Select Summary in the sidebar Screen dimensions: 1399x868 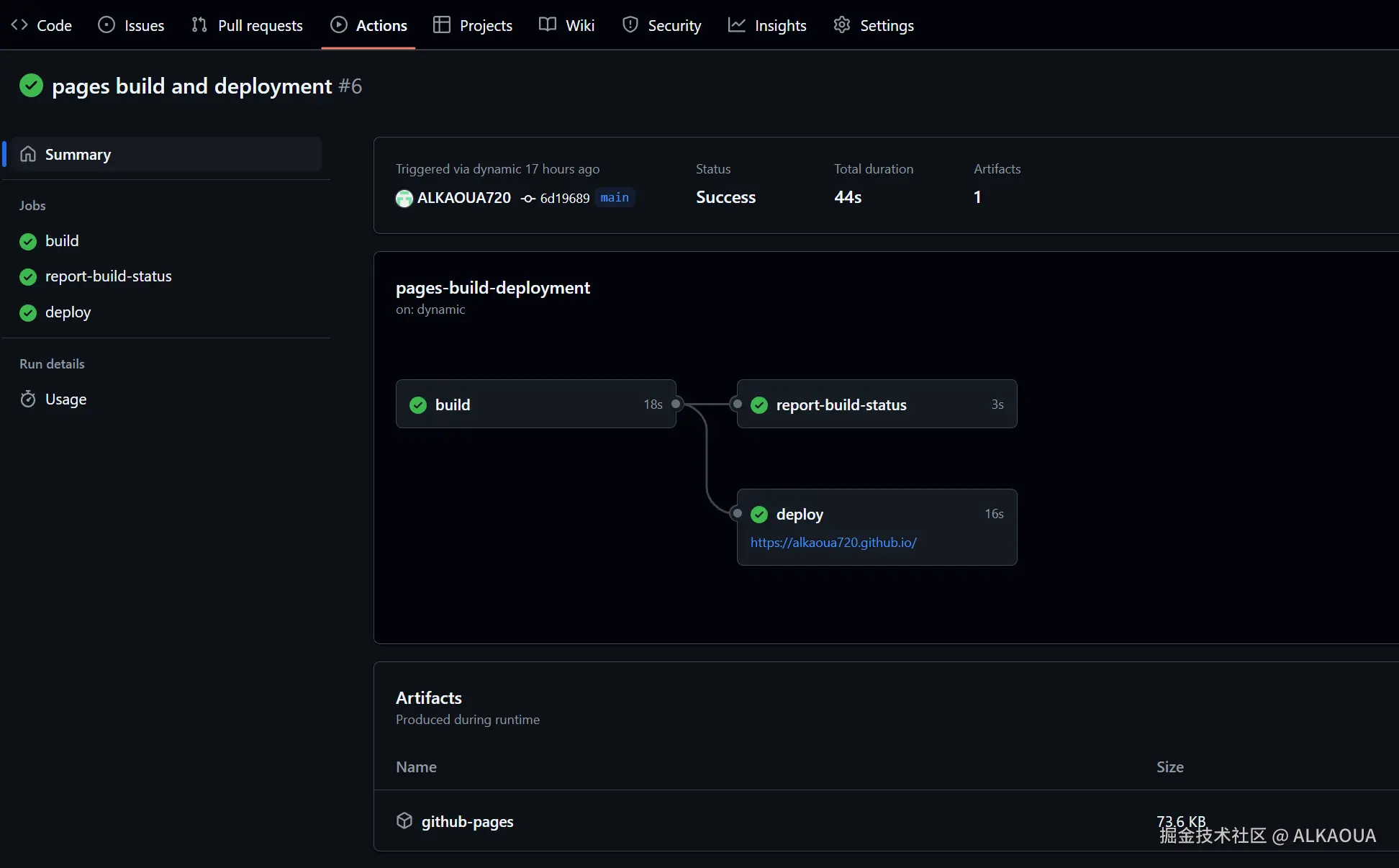point(78,154)
